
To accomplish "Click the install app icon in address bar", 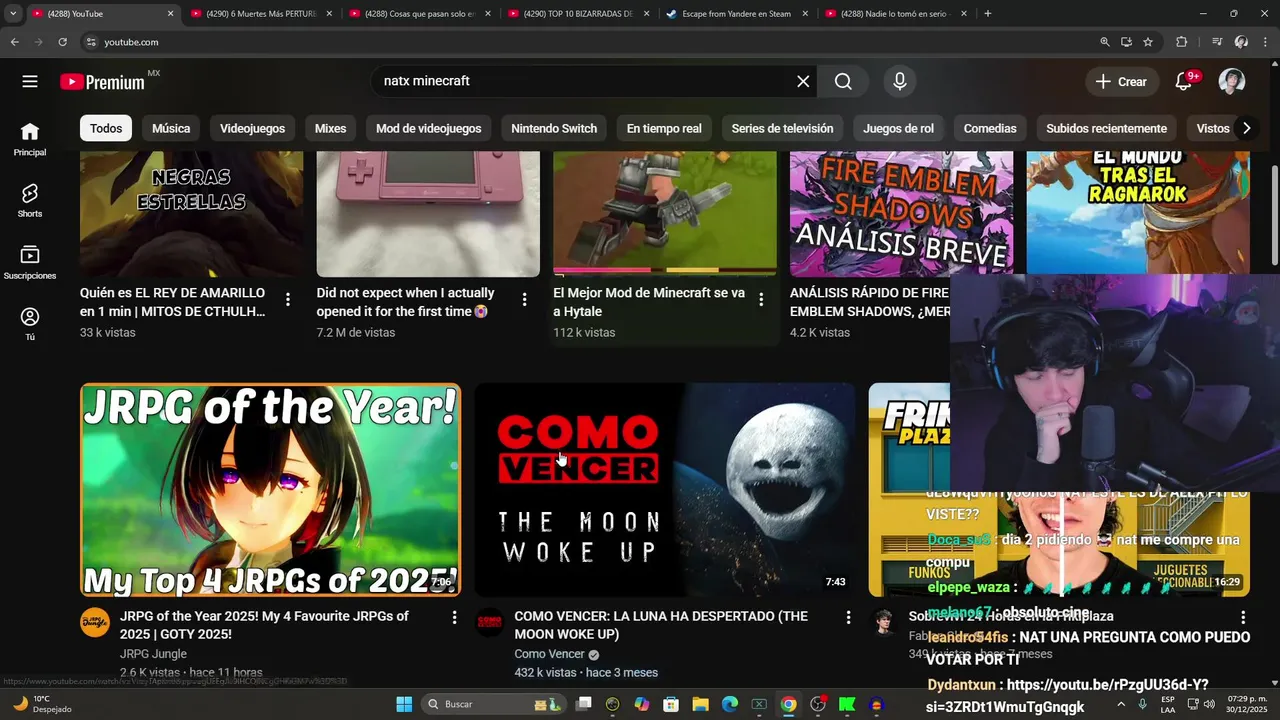I will pos(1126,42).
